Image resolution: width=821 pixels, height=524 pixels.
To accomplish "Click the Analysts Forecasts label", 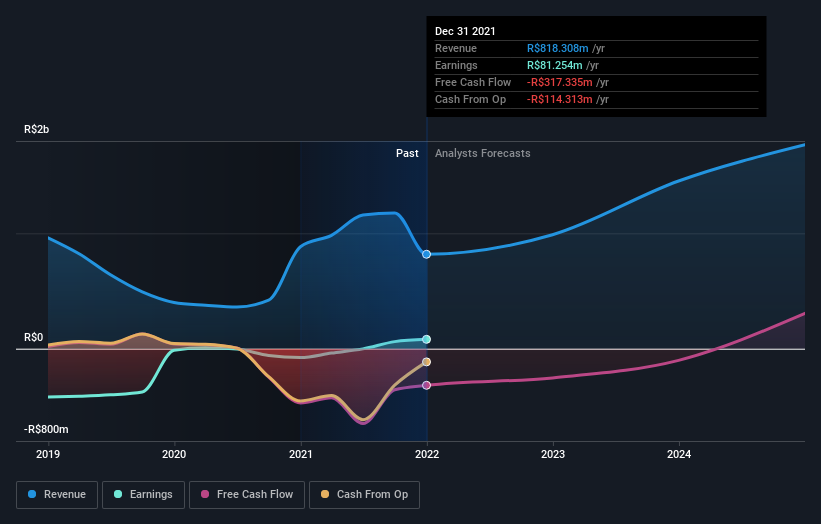I will (483, 153).
